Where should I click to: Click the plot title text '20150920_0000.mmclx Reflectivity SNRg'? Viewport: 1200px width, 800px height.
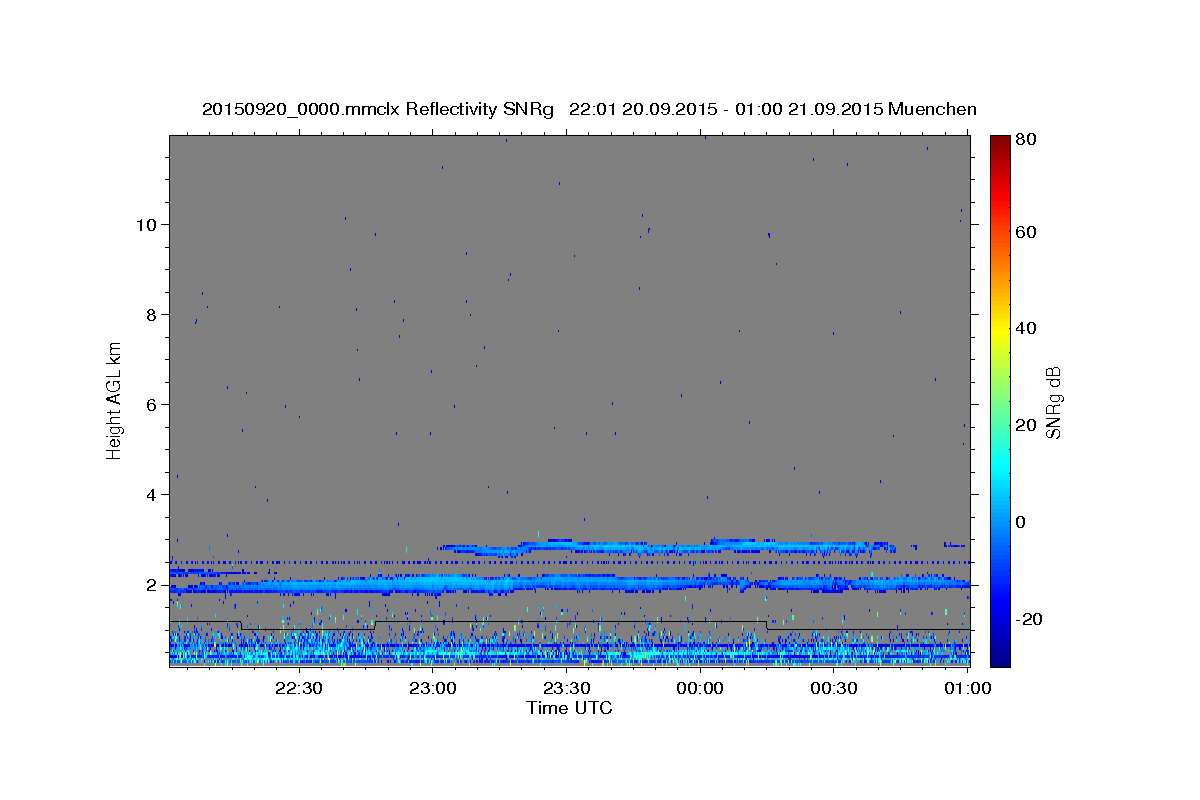pos(378,109)
